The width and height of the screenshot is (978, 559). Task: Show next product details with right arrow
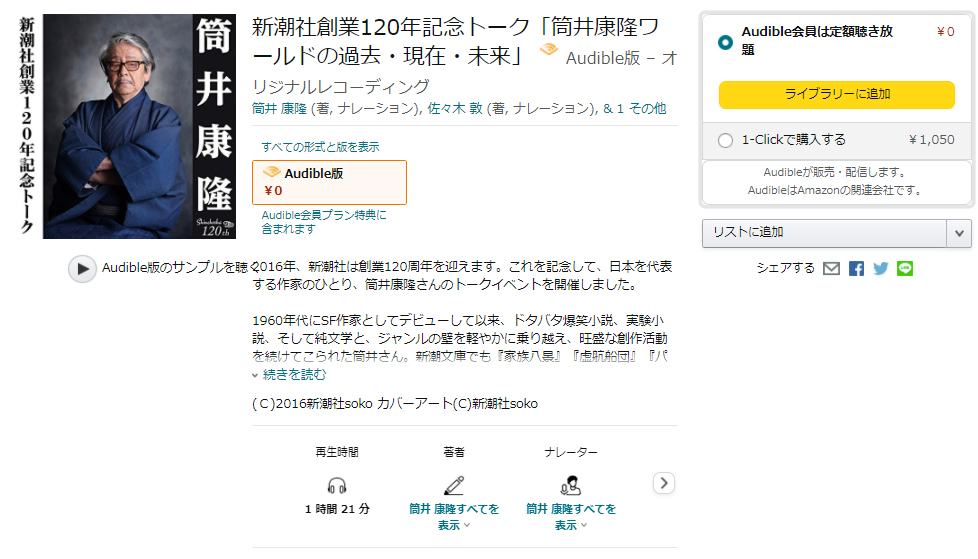pyautogui.click(x=664, y=483)
